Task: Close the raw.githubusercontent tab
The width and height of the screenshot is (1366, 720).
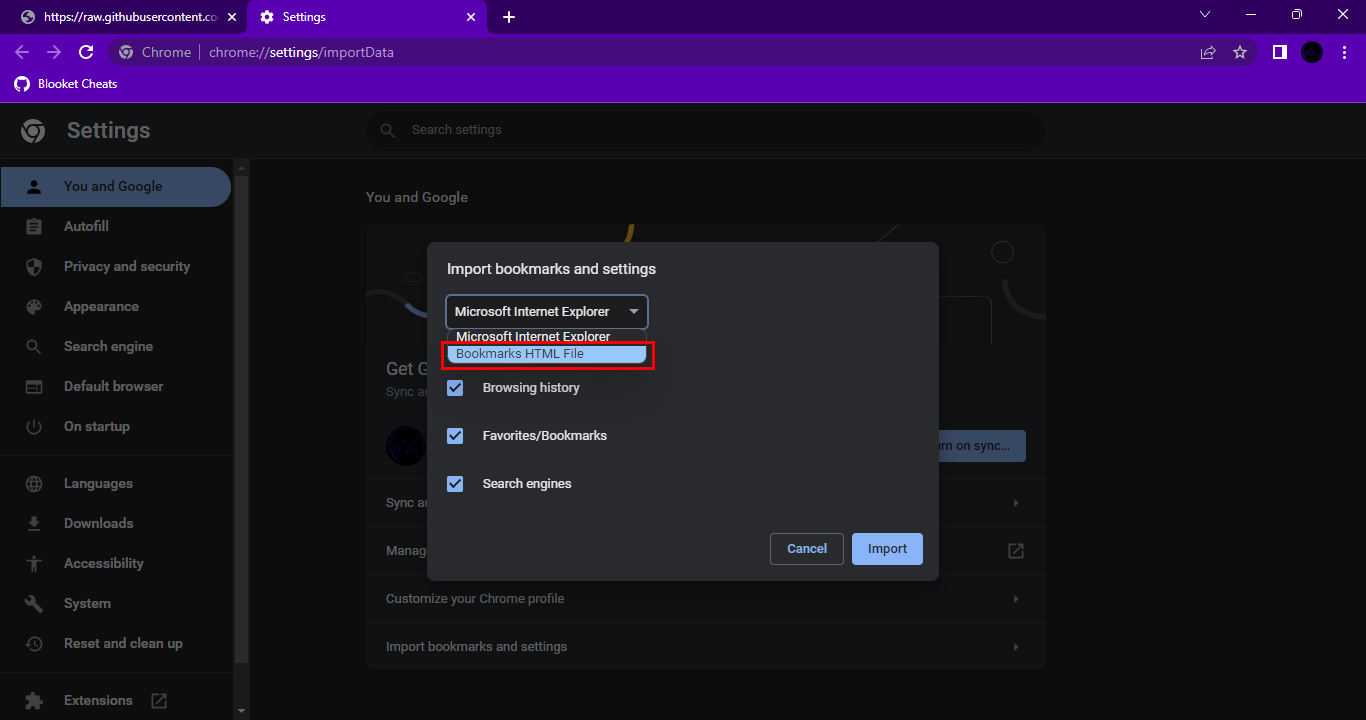Action: [x=234, y=17]
